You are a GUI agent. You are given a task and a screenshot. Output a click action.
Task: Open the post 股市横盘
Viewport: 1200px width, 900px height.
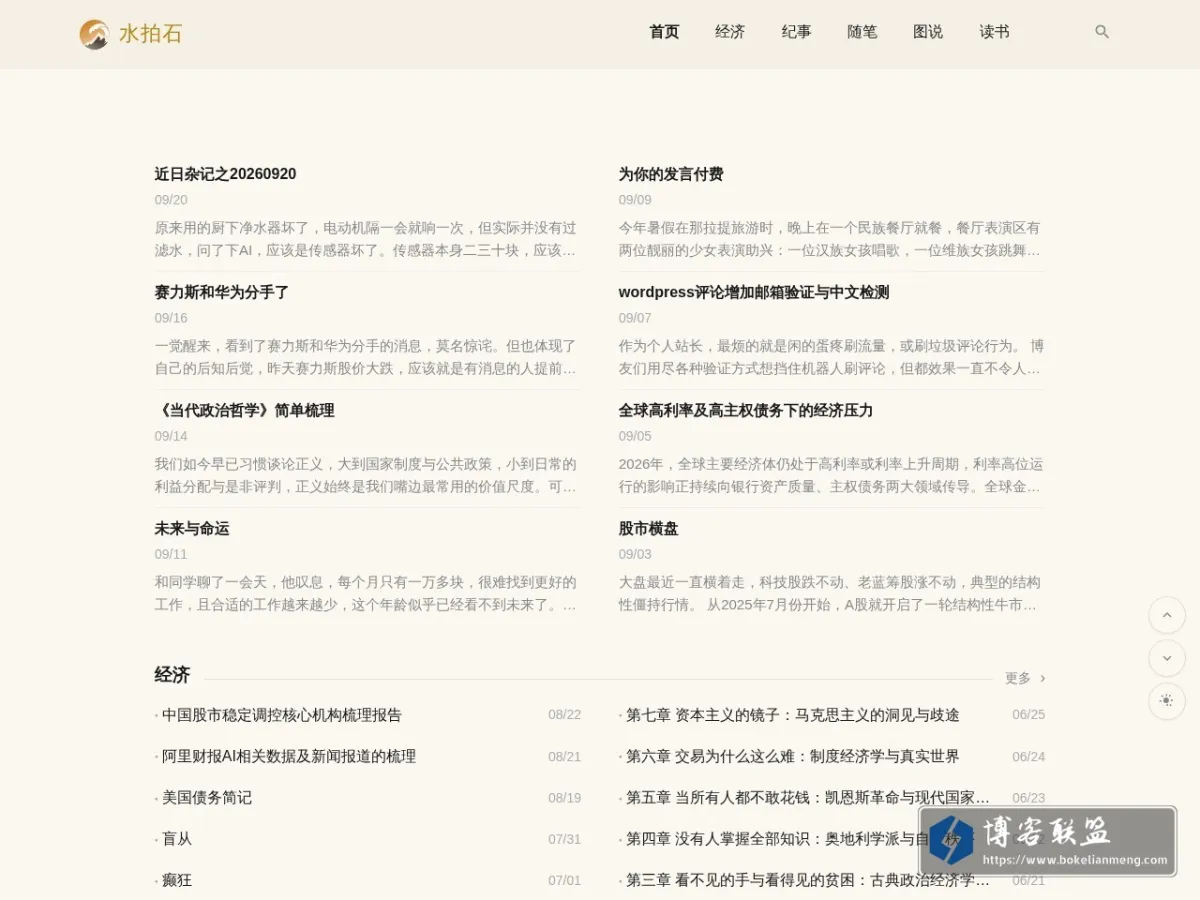point(648,528)
